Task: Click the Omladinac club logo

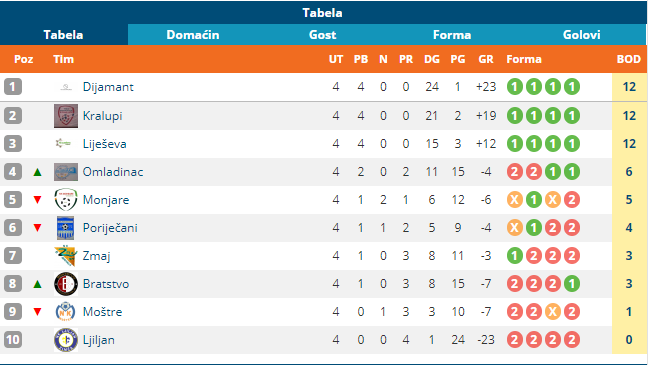Action: pos(66,172)
